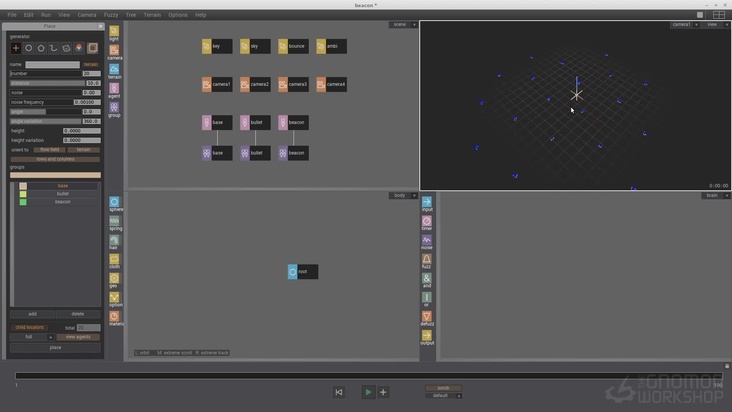Select the timer node icon
Viewport: 732px width, 412px height.
pos(427,222)
